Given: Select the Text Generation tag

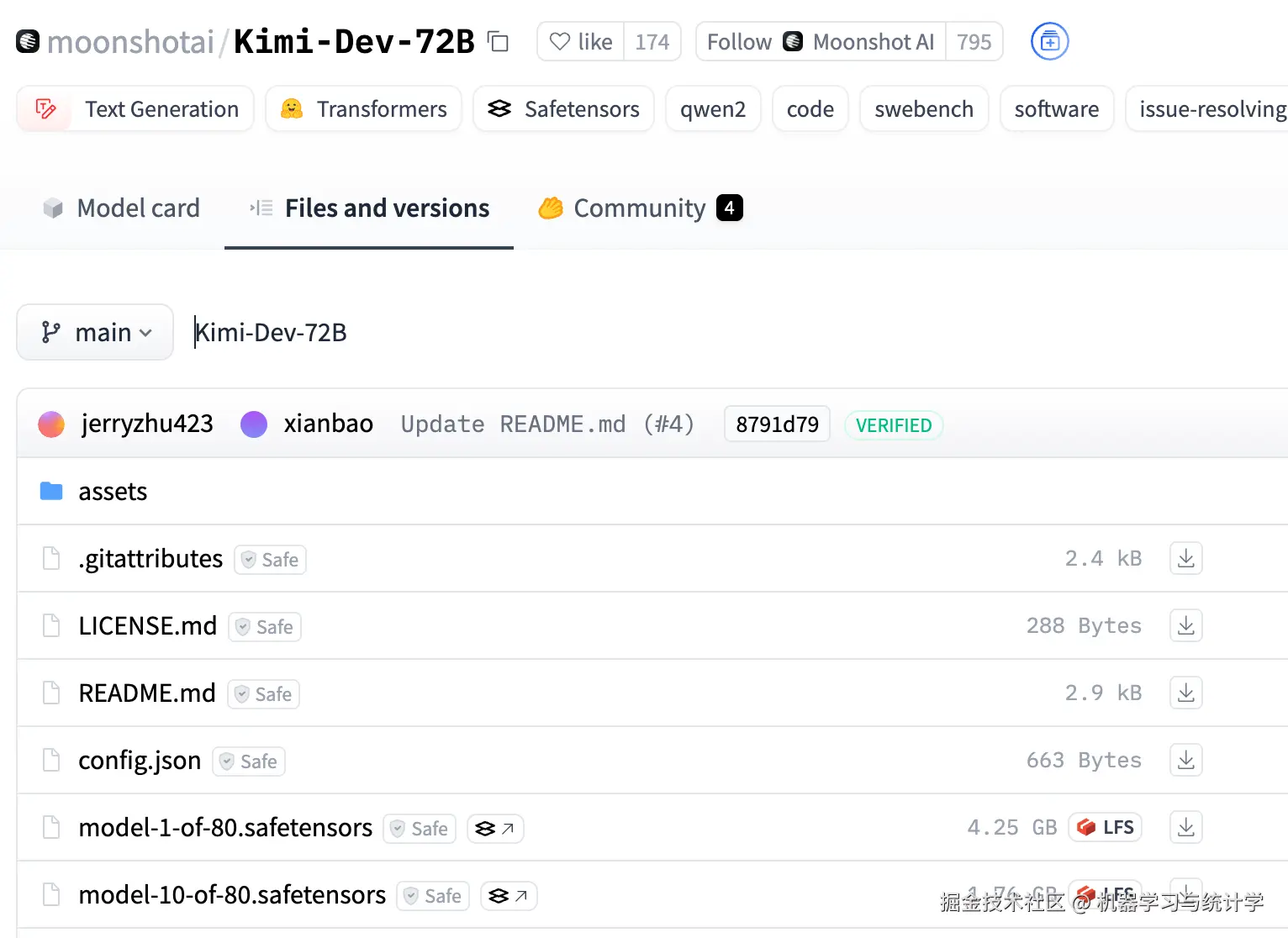Looking at the screenshot, I should (135, 109).
